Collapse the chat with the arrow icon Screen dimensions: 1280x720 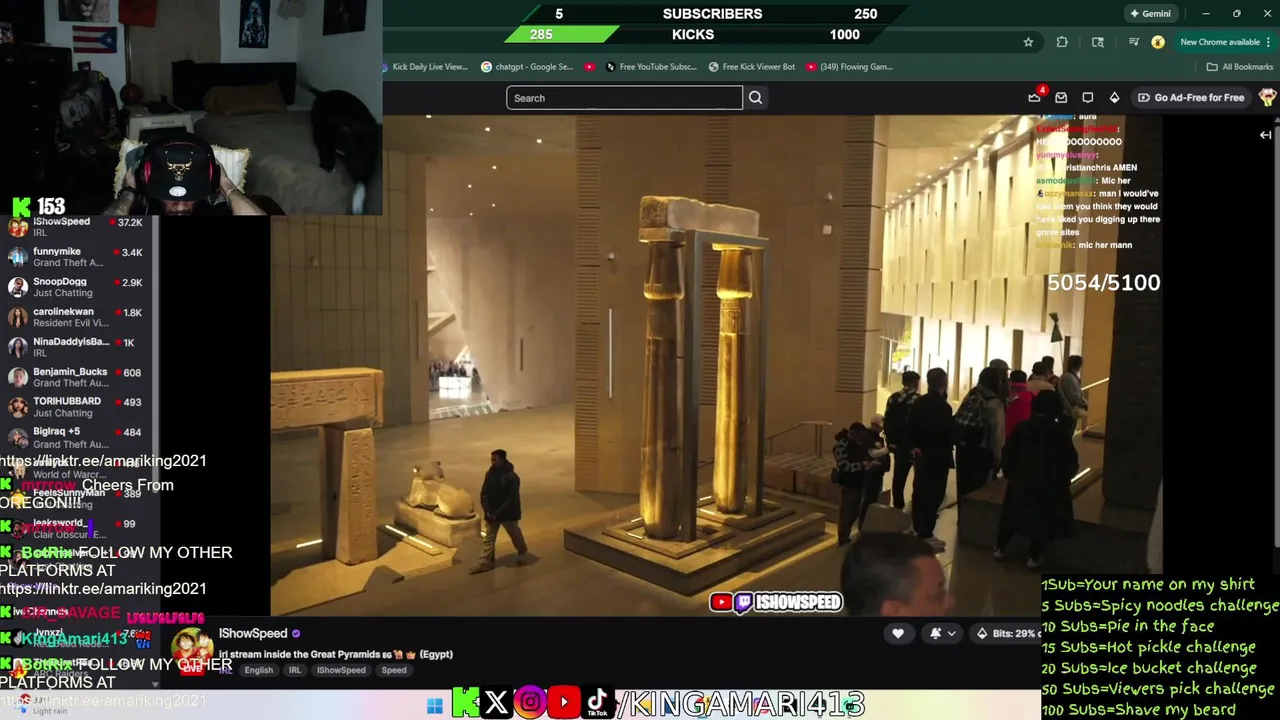pos(1265,135)
